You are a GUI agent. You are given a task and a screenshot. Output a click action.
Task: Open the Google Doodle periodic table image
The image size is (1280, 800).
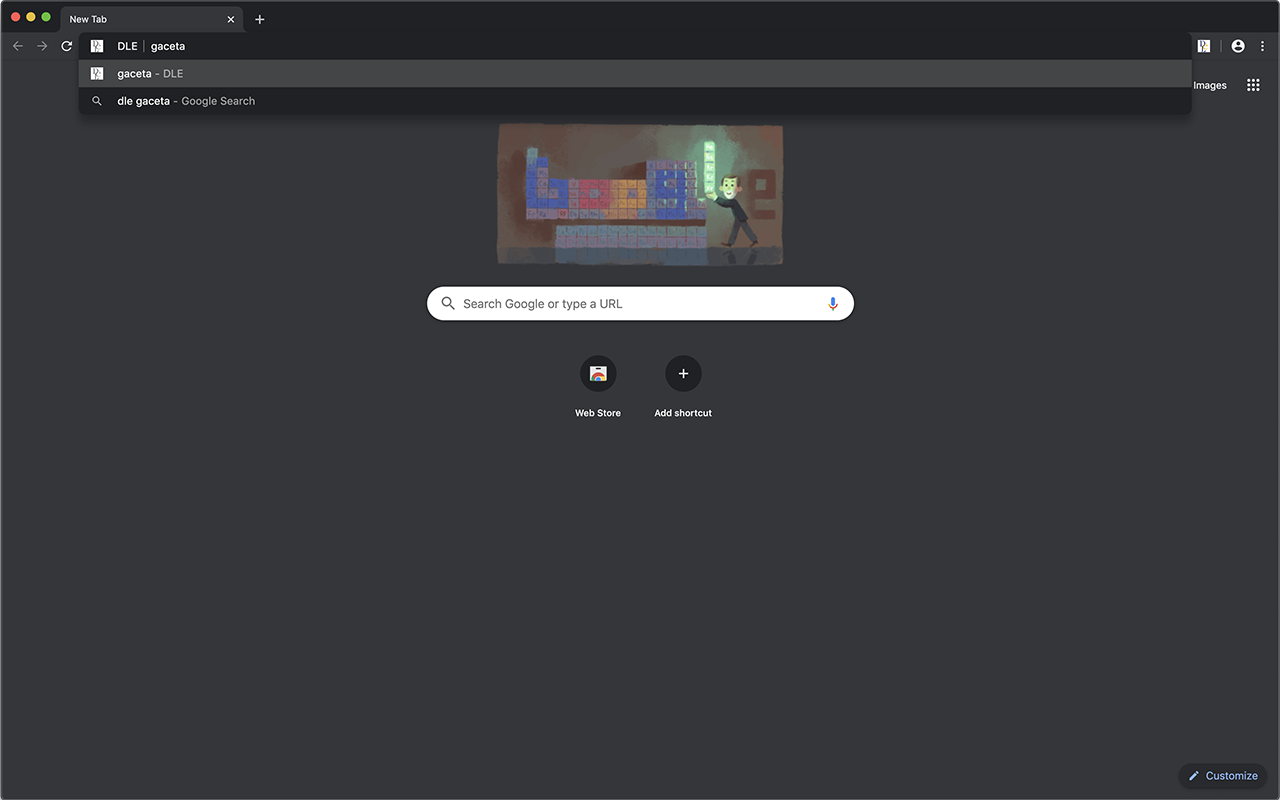click(640, 195)
